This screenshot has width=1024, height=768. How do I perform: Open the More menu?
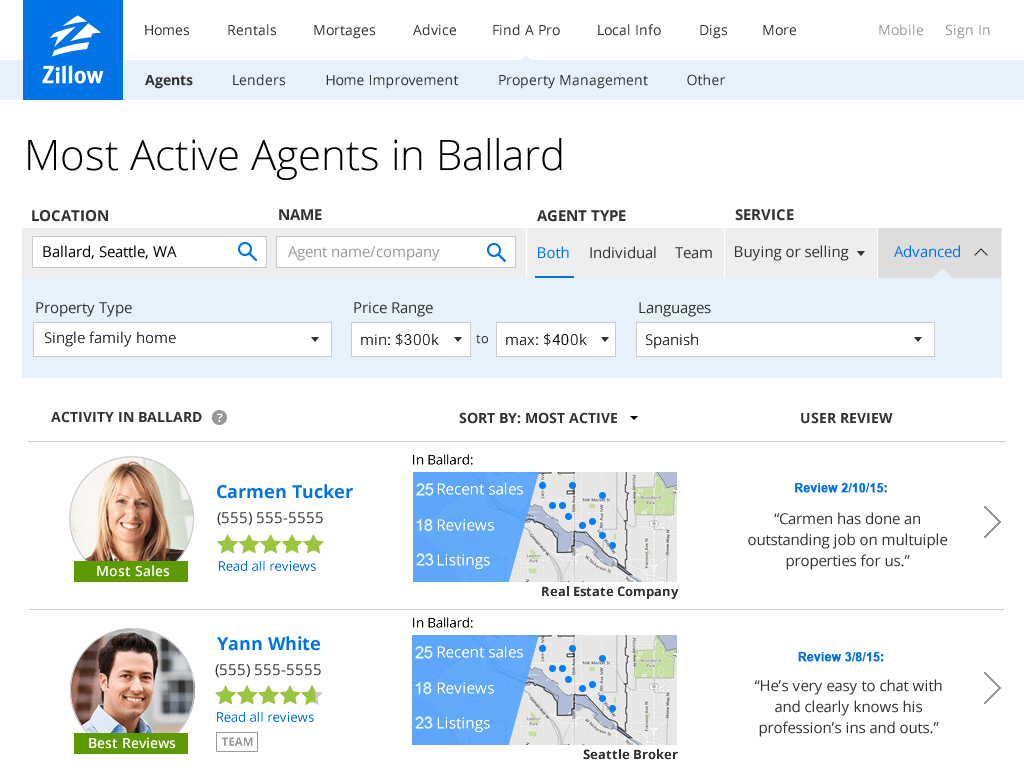point(779,30)
